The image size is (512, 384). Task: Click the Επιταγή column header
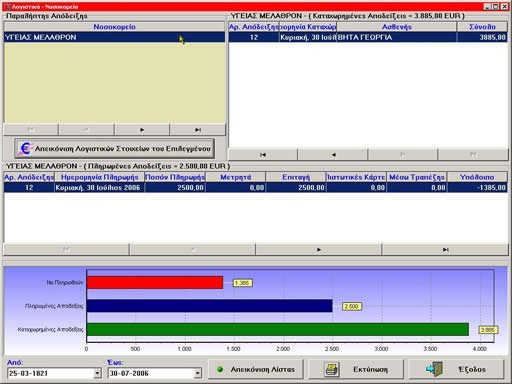(x=296, y=177)
